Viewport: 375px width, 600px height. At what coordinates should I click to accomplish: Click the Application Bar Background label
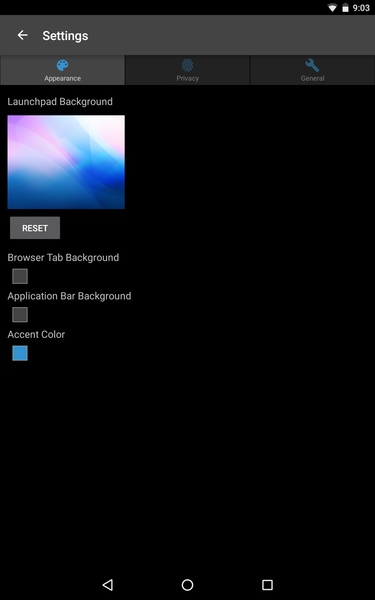69,296
